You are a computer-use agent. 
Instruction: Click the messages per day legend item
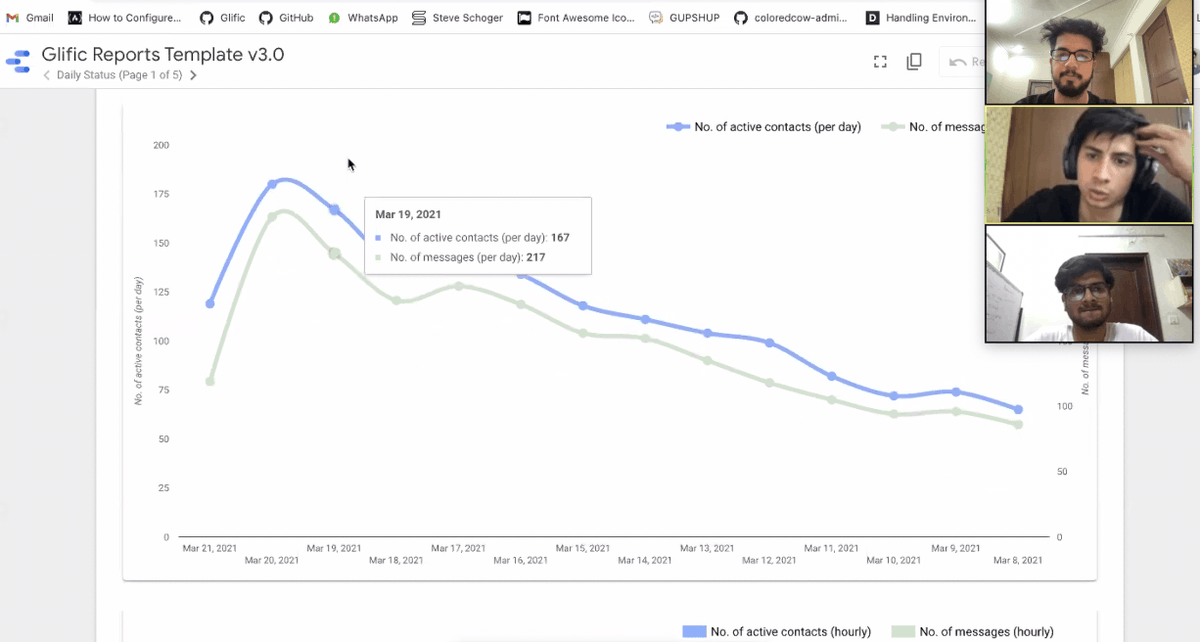coord(933,127)
